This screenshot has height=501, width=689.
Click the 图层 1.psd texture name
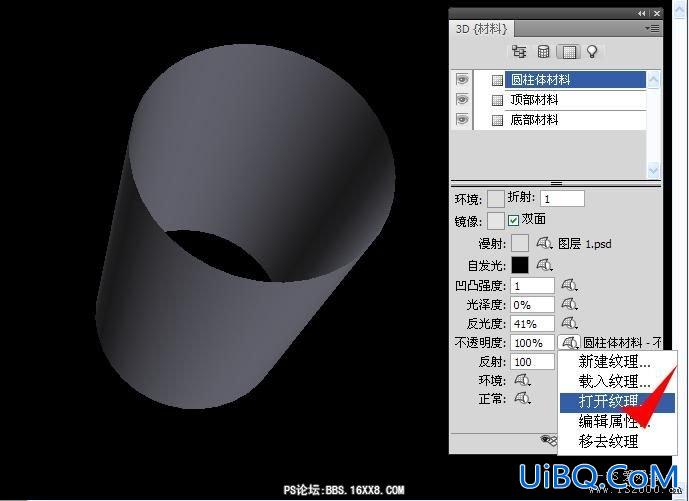pyautogui.click(x=585, y=243)
